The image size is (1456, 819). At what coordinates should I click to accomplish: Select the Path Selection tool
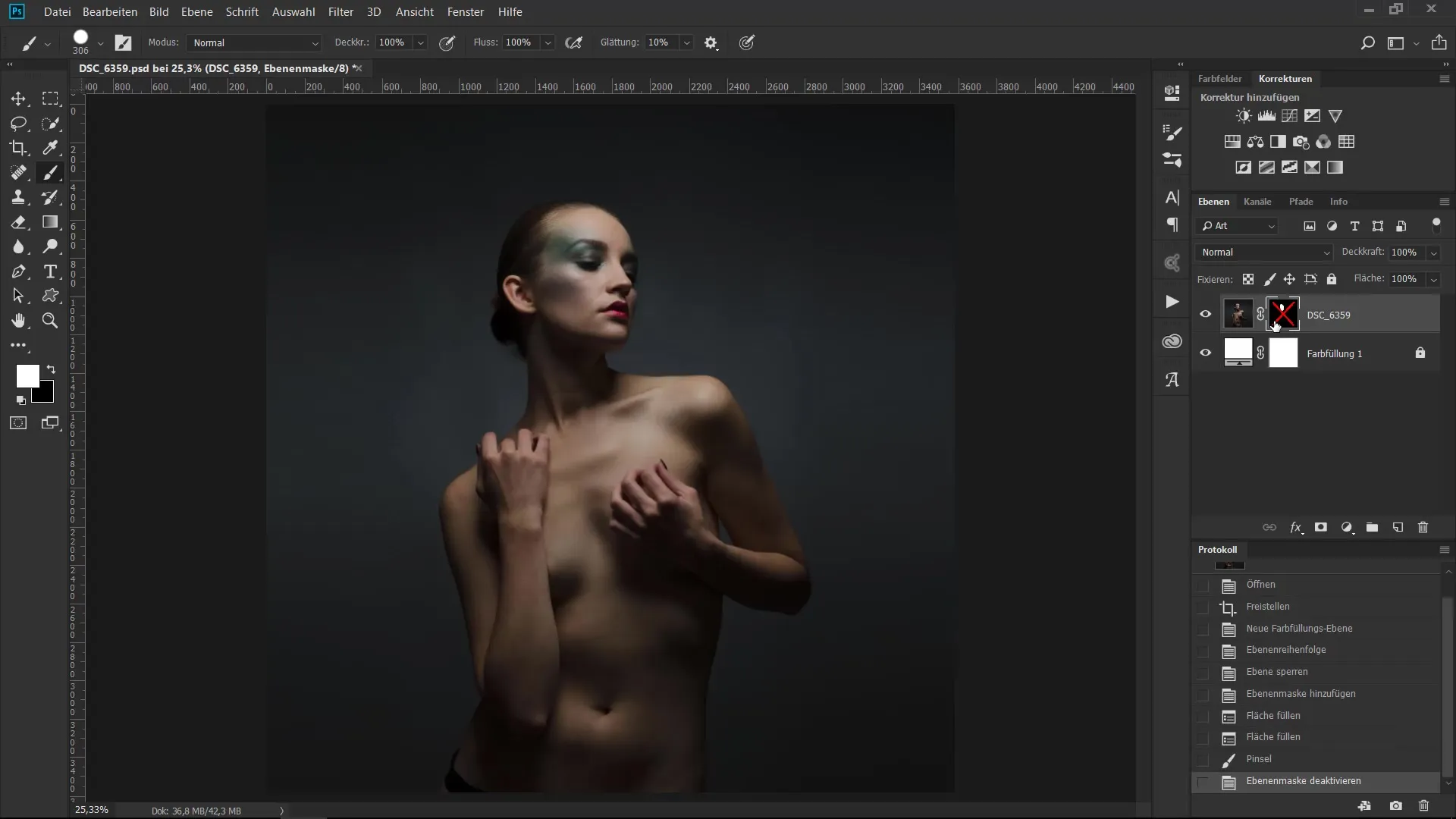(18, 296)
